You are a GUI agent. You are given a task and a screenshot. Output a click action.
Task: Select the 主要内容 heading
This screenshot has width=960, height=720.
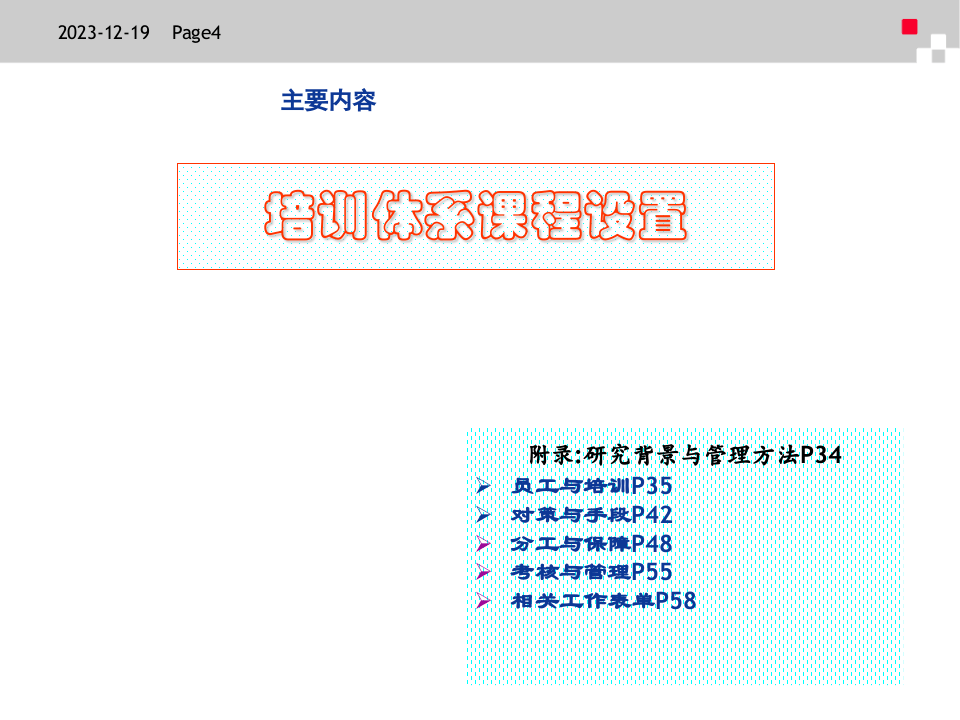click(x=328, y=100)
